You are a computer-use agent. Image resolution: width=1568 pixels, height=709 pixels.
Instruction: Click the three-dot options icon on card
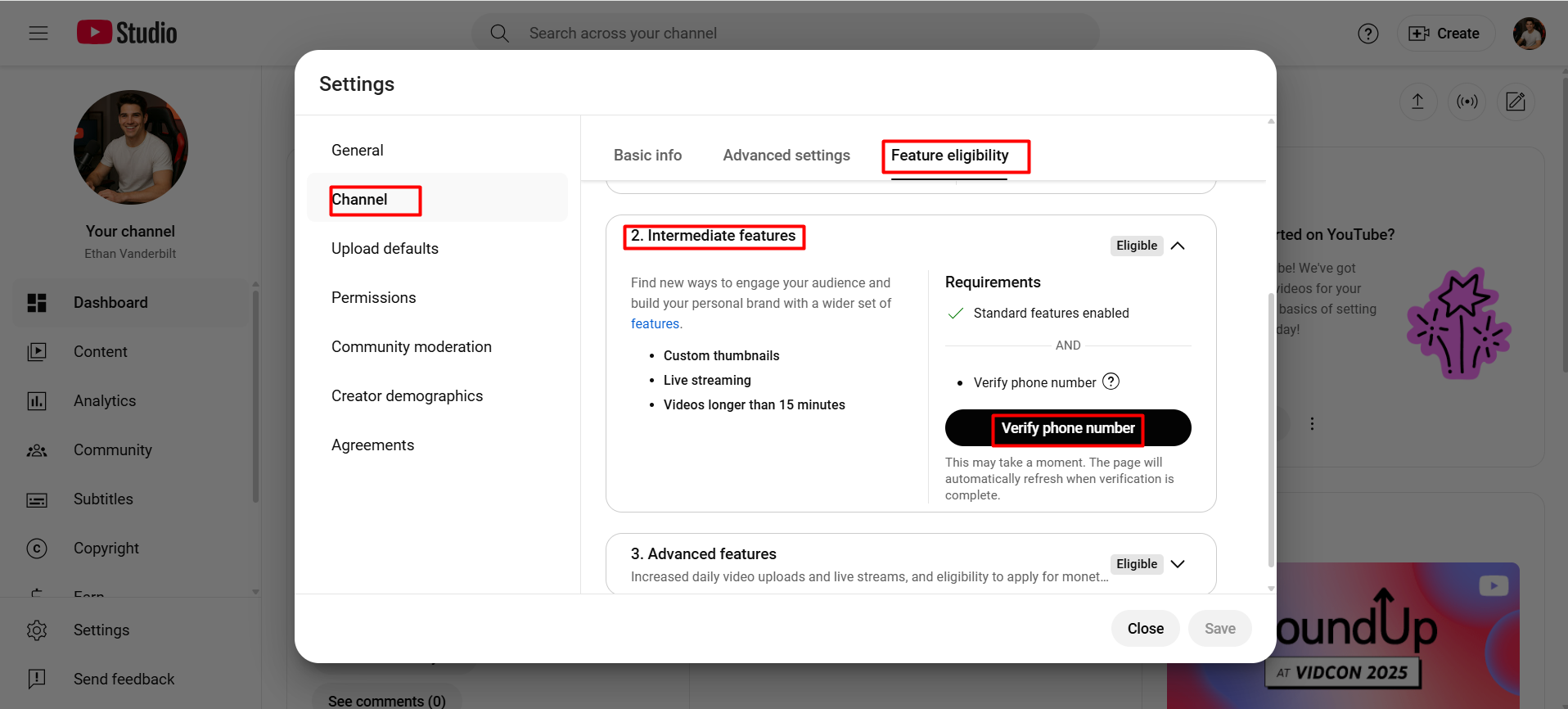(1312, 424)
